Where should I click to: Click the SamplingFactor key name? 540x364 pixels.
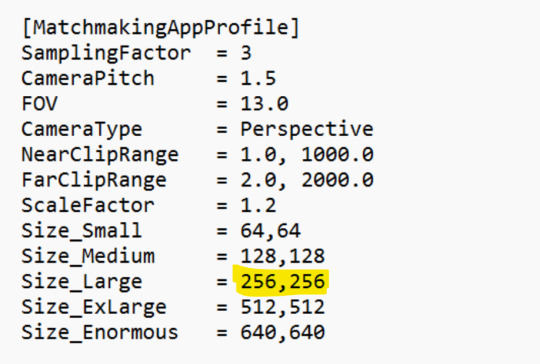[106, 53]
